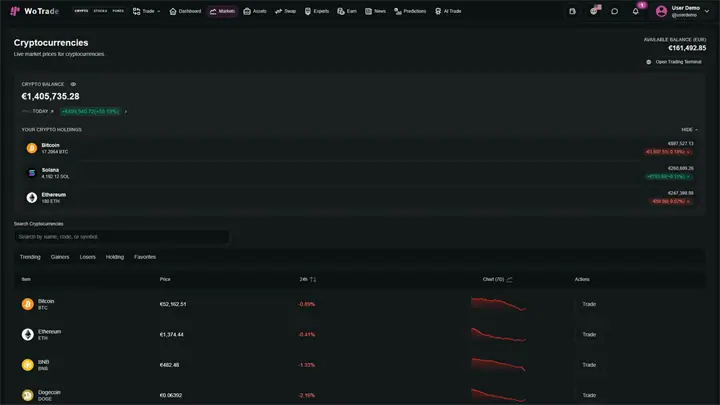Open the News section

coord(375,11)
